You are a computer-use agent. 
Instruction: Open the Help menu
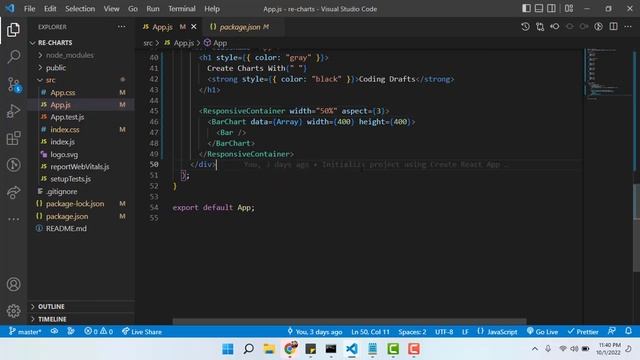click(212, 9)
